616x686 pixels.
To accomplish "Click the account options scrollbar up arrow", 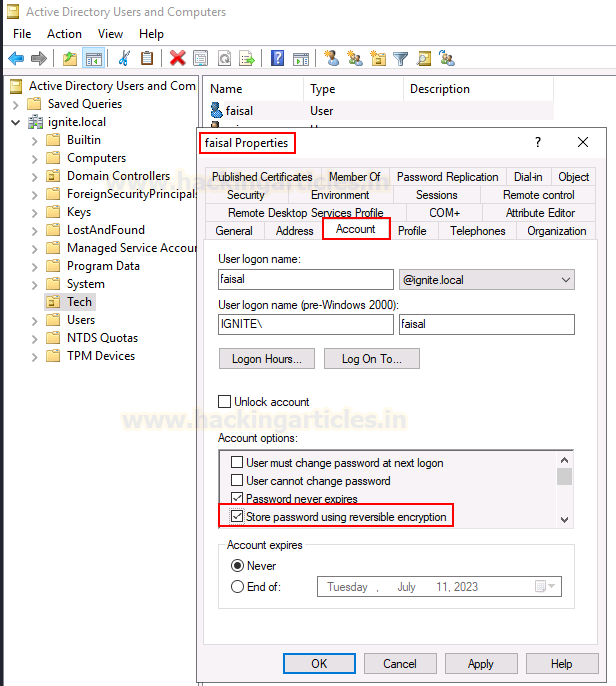I will point(564,460).
